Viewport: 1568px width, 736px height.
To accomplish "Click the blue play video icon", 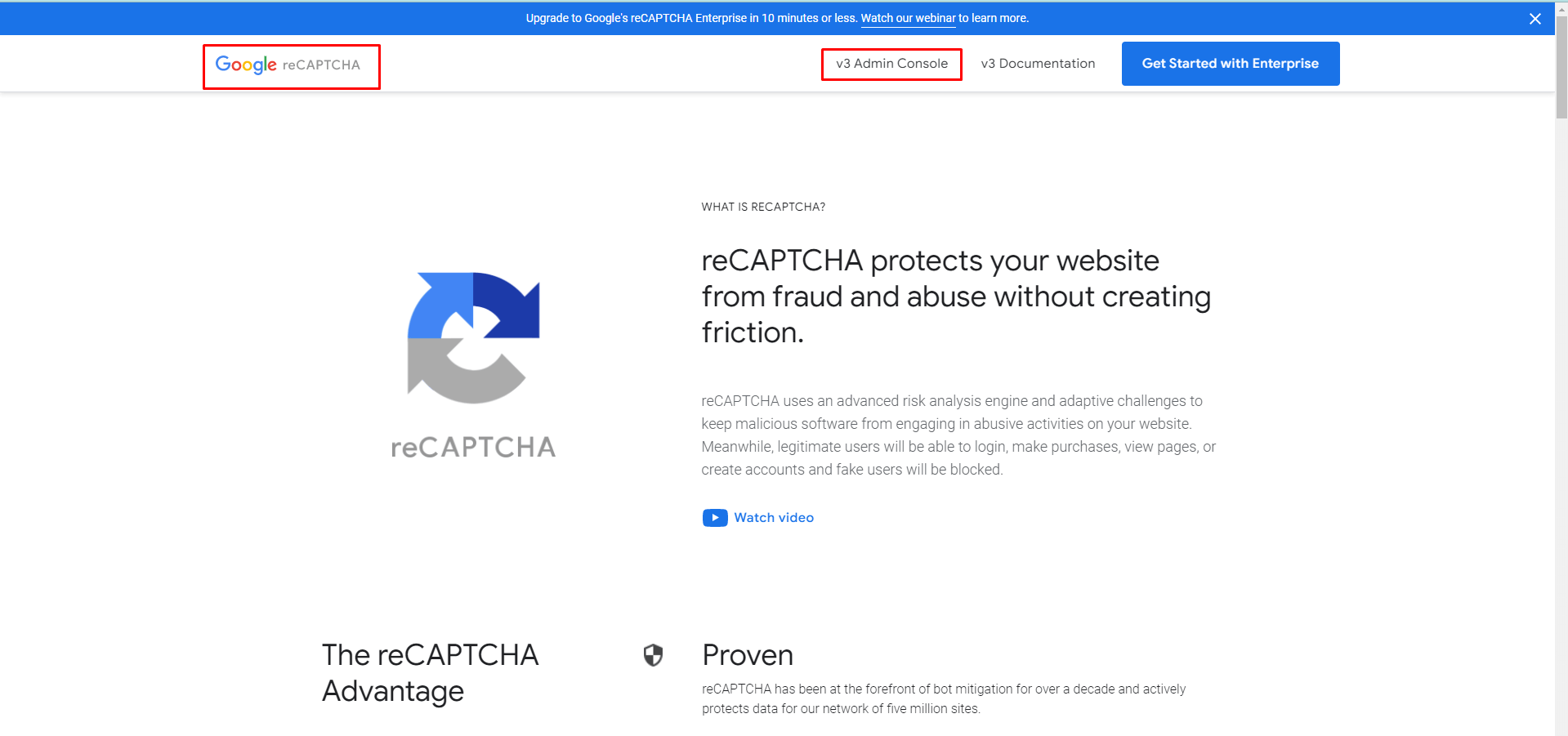I will click(714, 518).
